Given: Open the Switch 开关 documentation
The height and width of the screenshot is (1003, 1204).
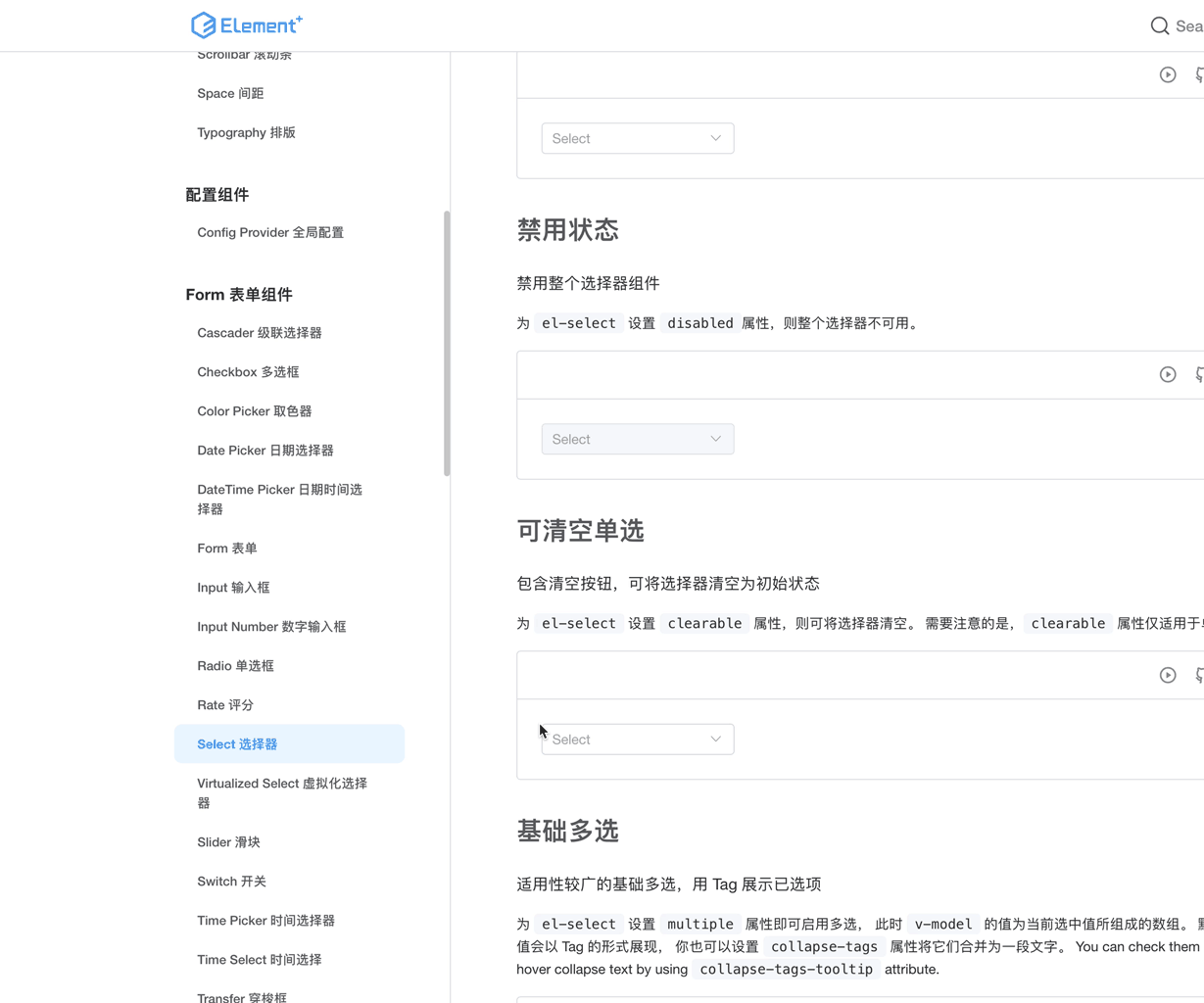Looking at the screenshot, I should (x=231, y=881).
